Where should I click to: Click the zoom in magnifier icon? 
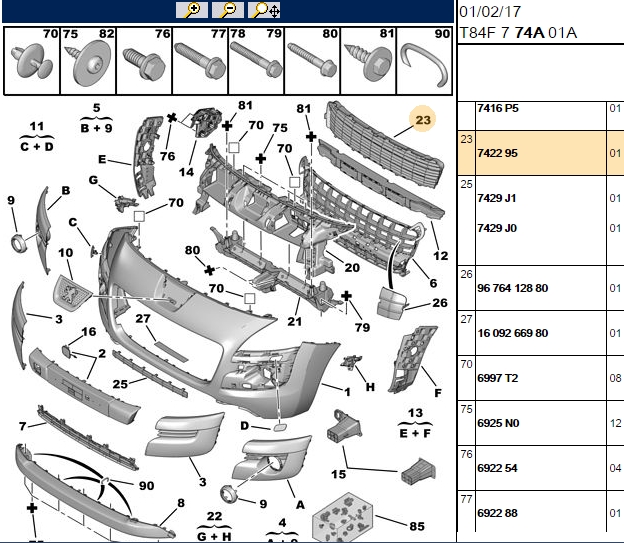[192, 10]
